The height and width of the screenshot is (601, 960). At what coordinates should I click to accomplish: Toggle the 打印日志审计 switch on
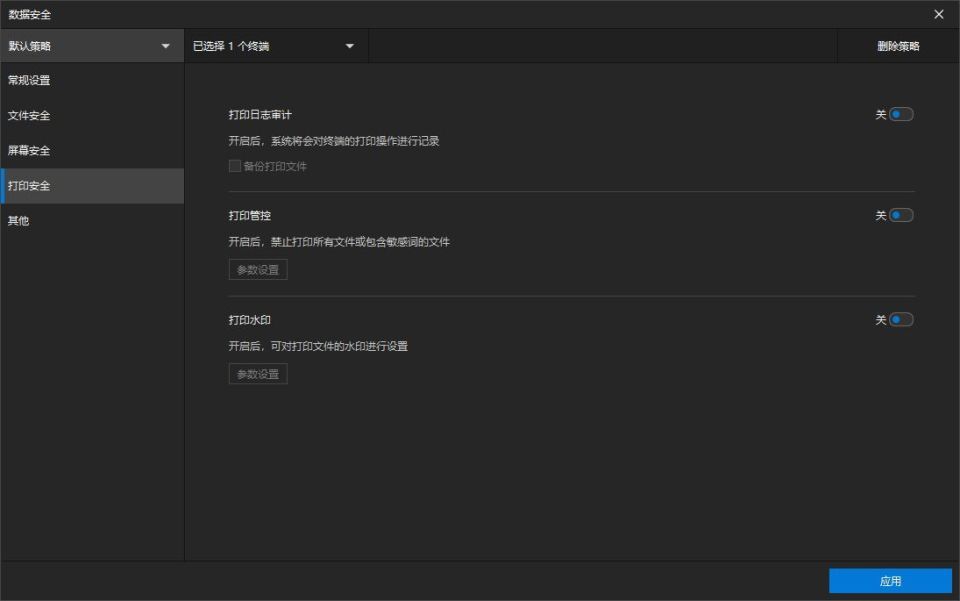901,114
